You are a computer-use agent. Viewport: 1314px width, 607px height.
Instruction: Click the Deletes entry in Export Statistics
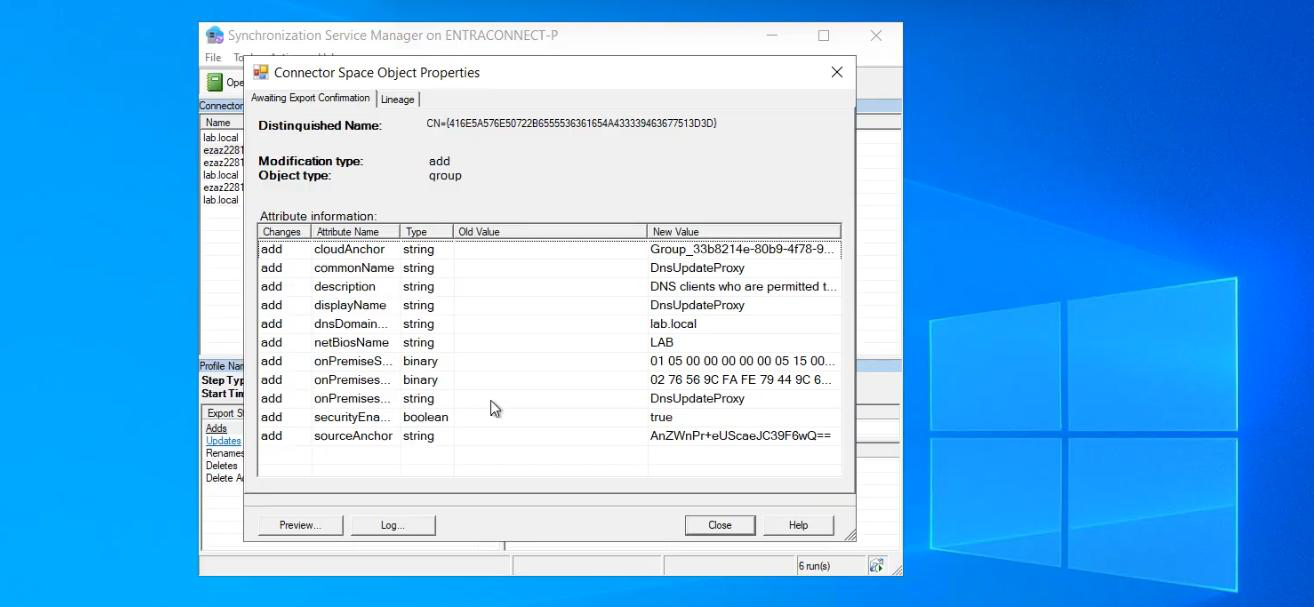click(221, 465)
